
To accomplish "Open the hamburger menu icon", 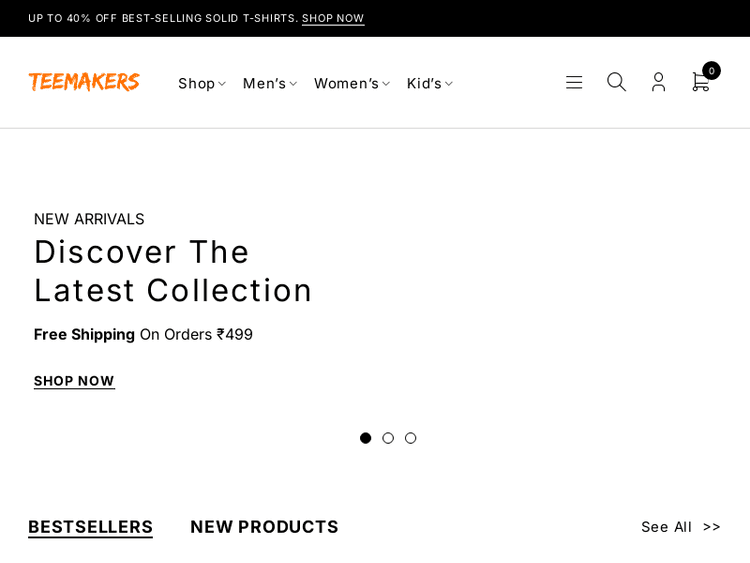I will pos(574,82).
